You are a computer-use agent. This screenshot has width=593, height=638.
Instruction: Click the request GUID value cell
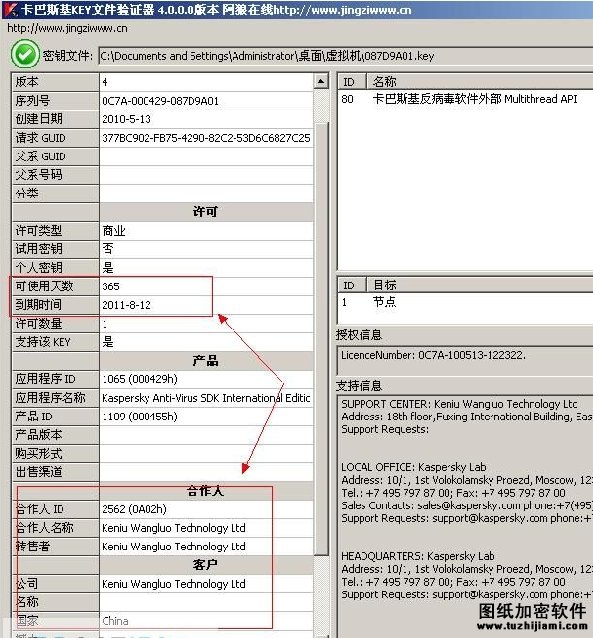pyautogui.click(x=206, y=138)
